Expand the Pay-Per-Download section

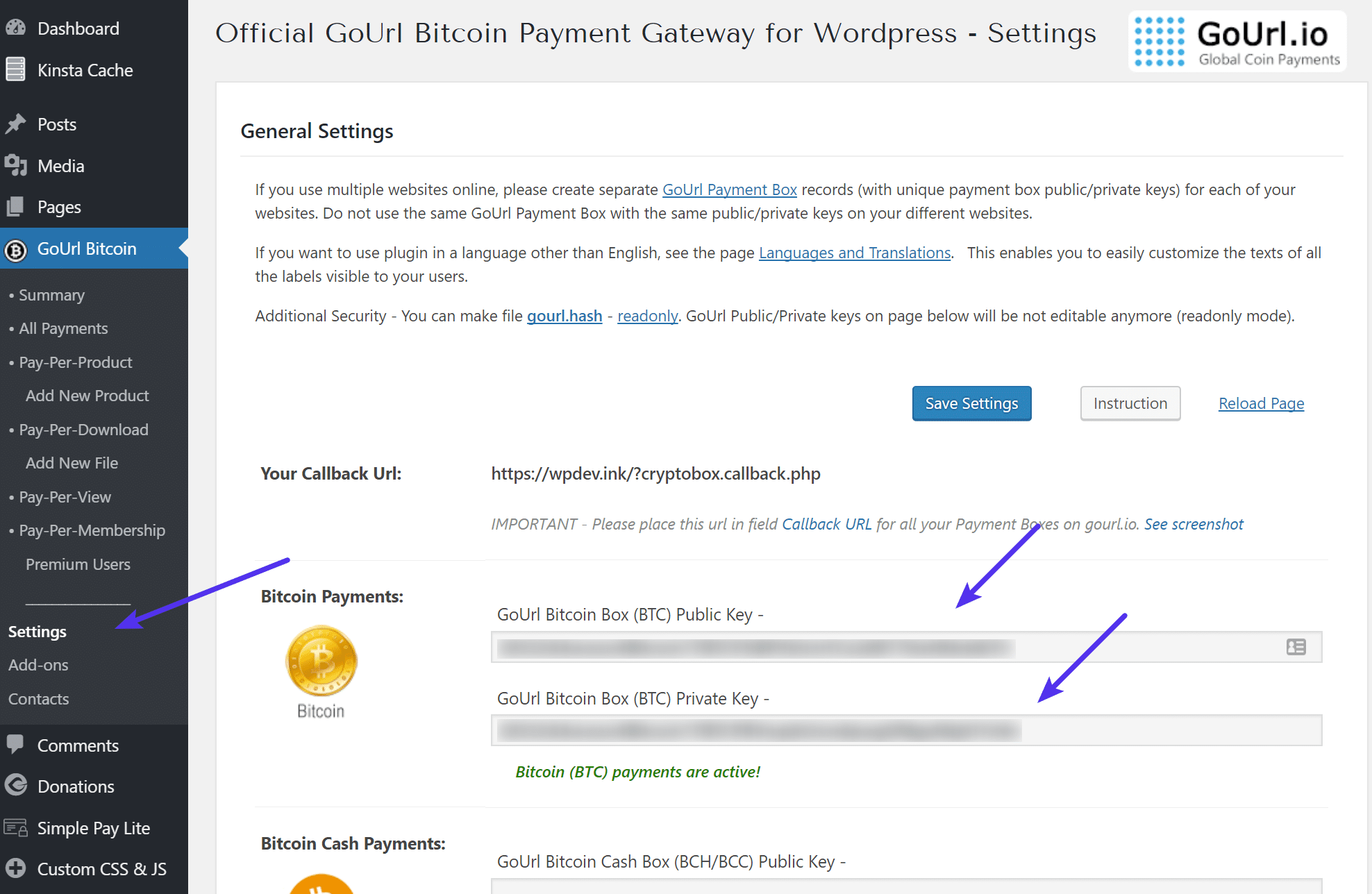(x=82, y=429)
